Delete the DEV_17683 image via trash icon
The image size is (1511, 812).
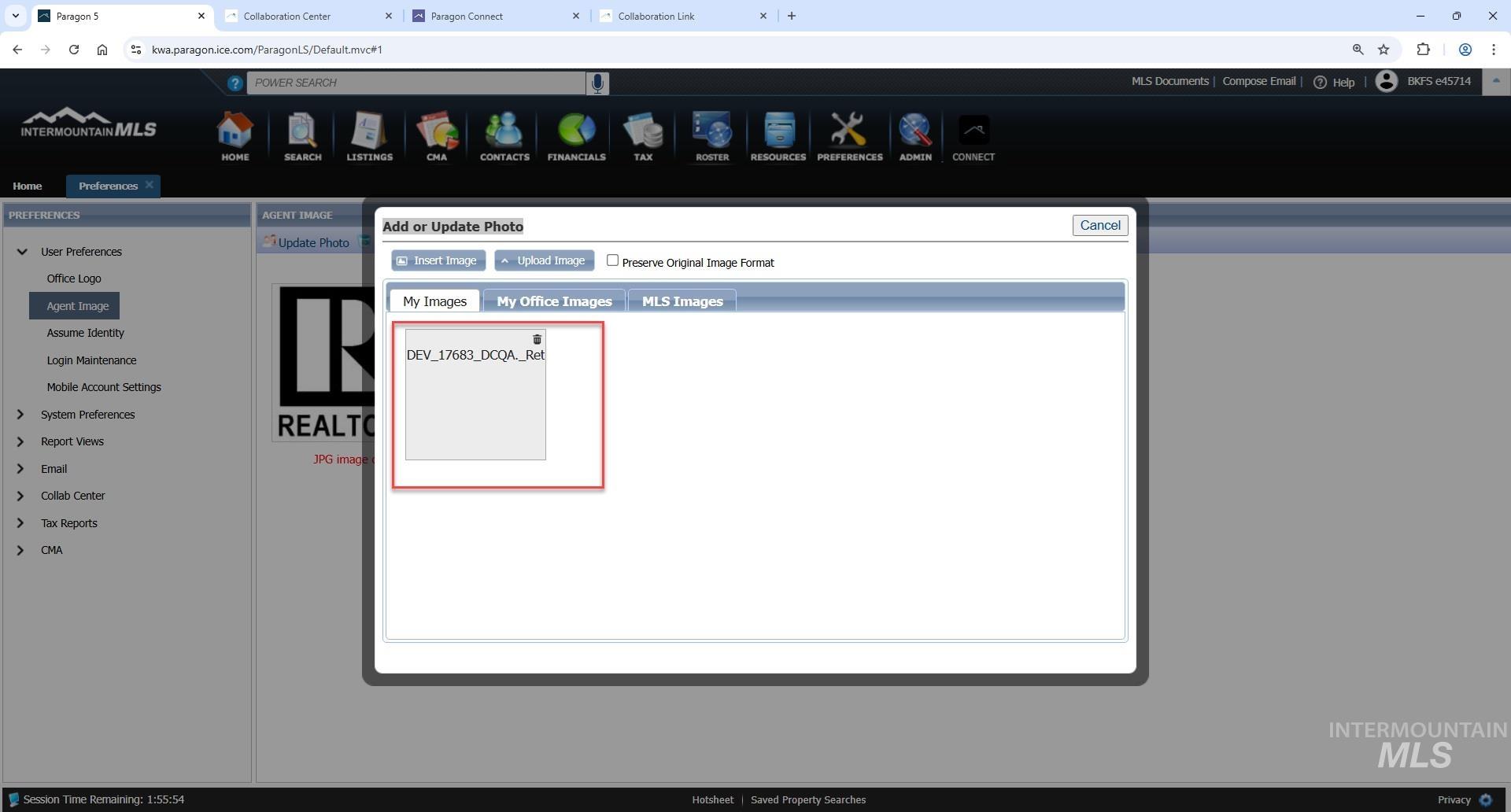point(537,340)
